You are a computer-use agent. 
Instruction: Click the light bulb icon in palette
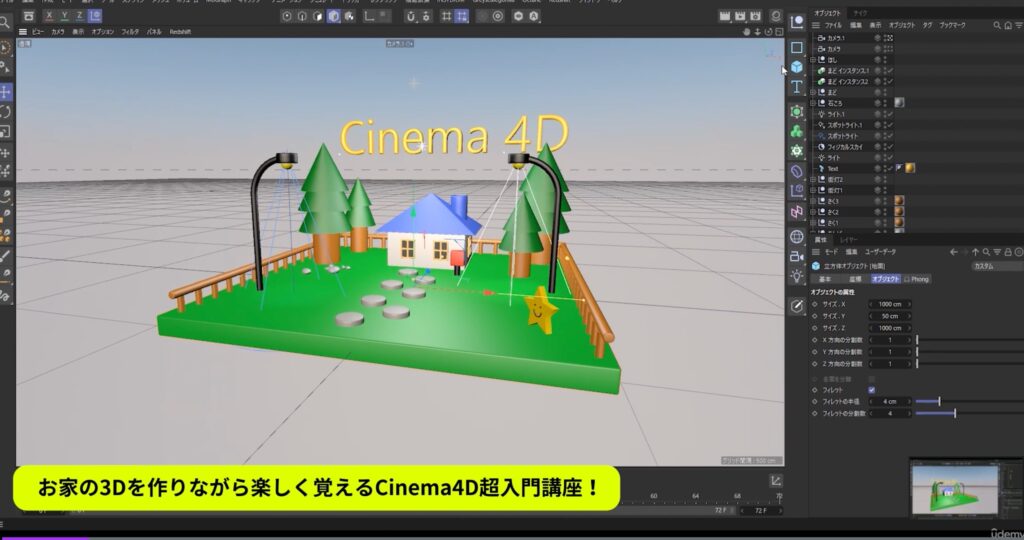797,276
